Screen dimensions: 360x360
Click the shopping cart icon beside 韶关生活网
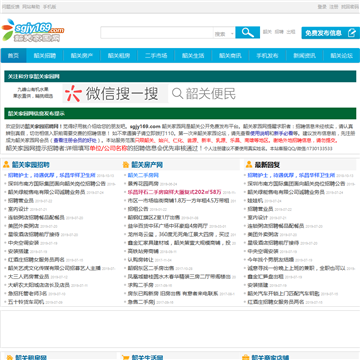[x=126, y=358]
